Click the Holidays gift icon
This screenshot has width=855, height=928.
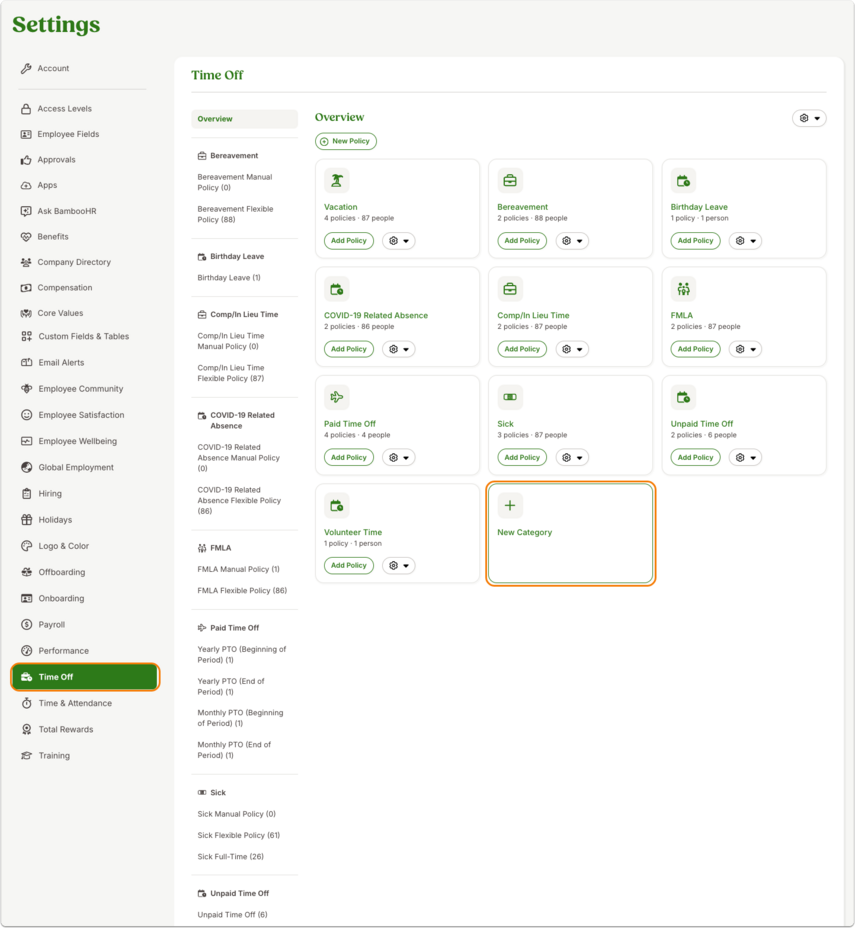coord(27,520)
